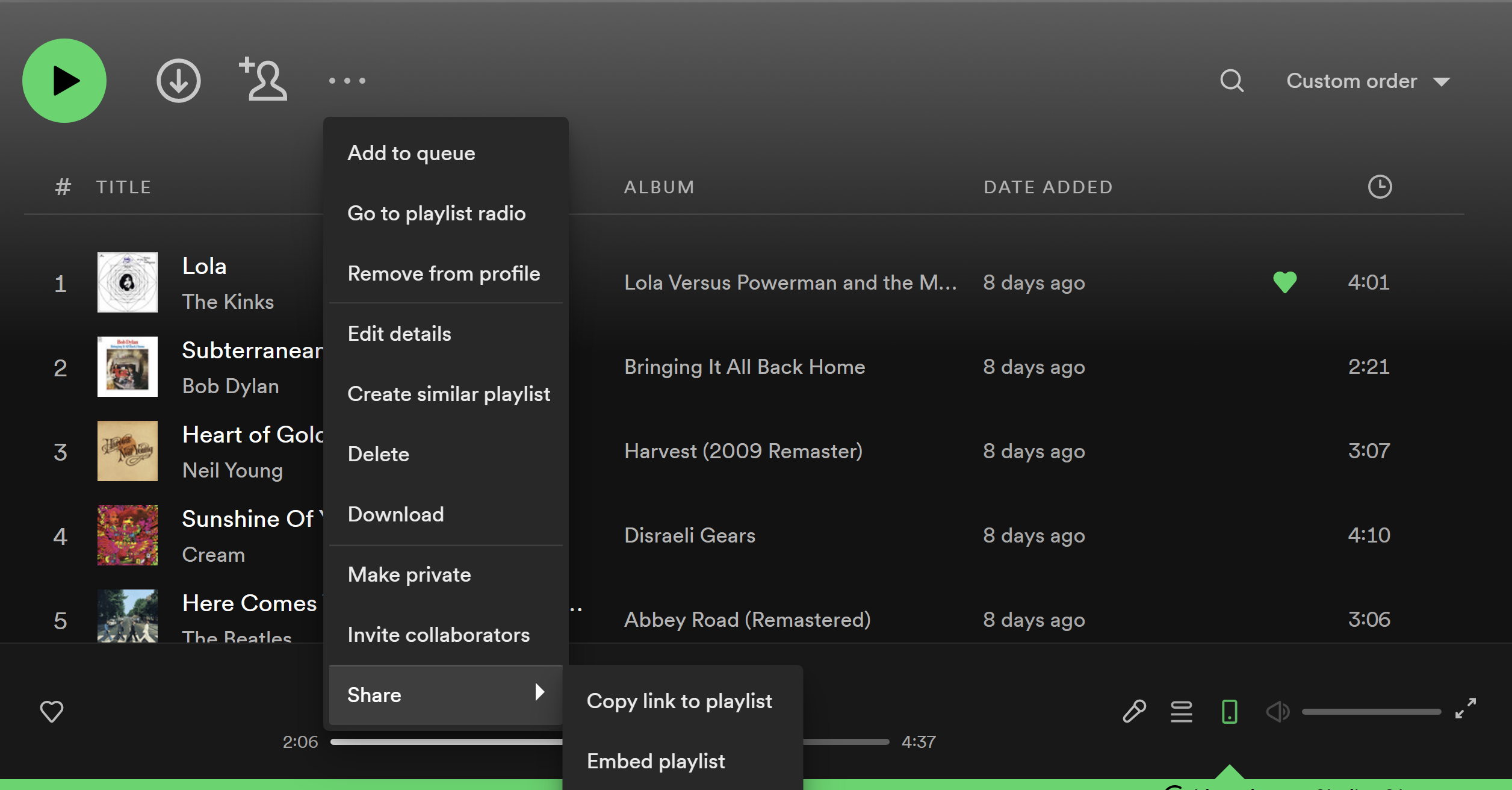Open the three-dots more options menu
This screenshot has height=790, width=1512.
347,81
